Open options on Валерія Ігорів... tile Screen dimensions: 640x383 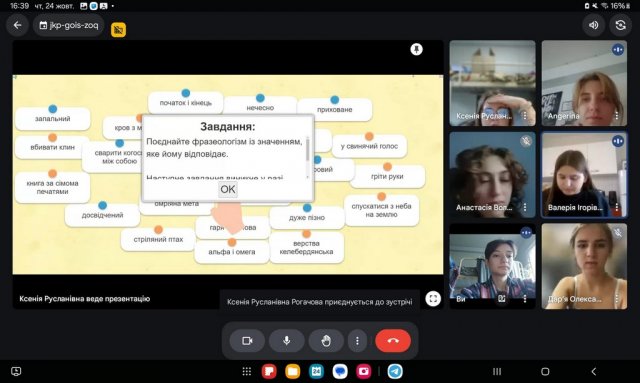617,207
